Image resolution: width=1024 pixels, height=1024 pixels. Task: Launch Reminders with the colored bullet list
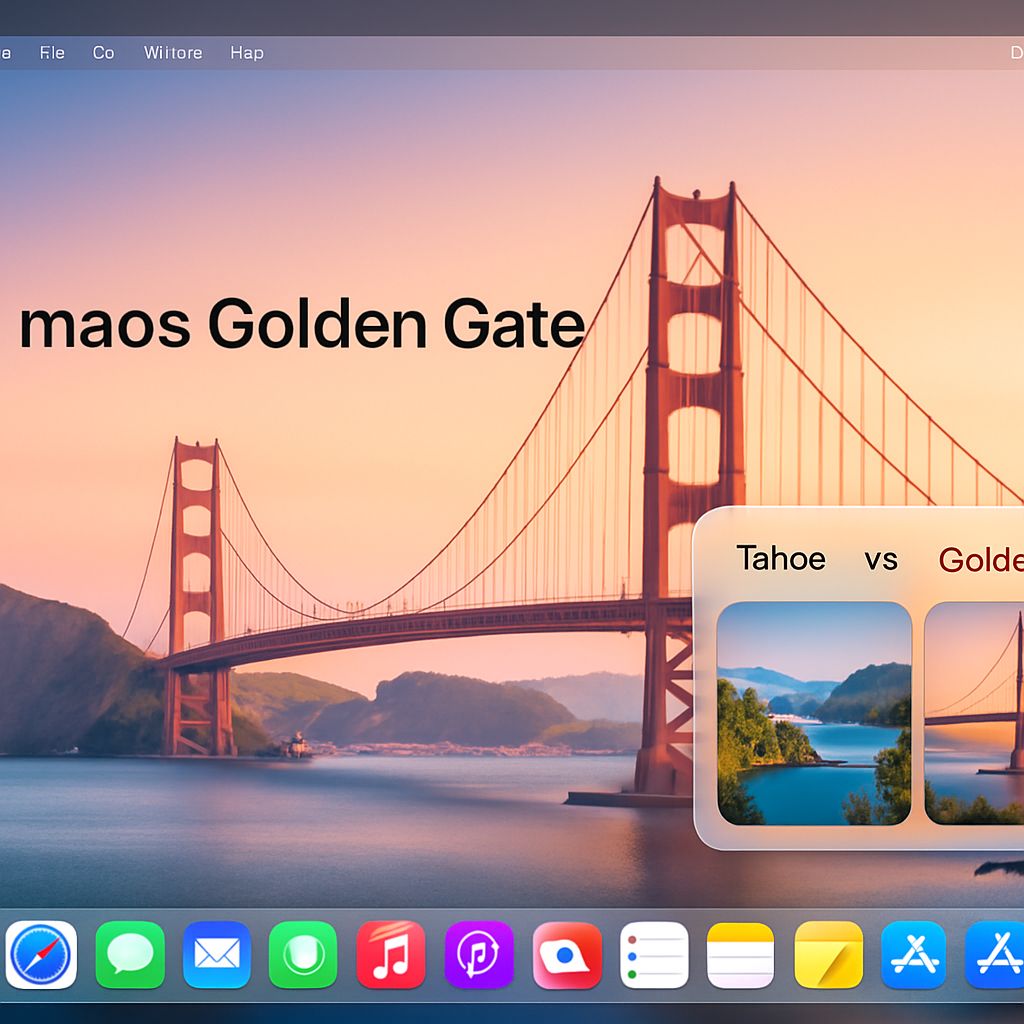click(654, 955)
